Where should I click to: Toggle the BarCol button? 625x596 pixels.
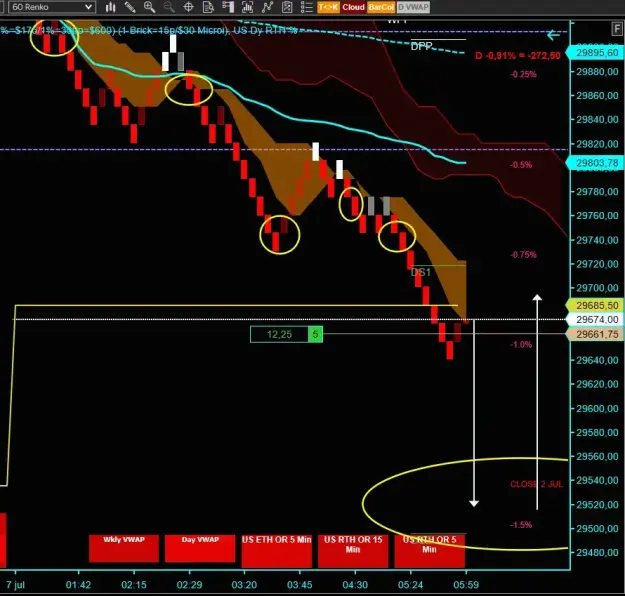[381, 7]
